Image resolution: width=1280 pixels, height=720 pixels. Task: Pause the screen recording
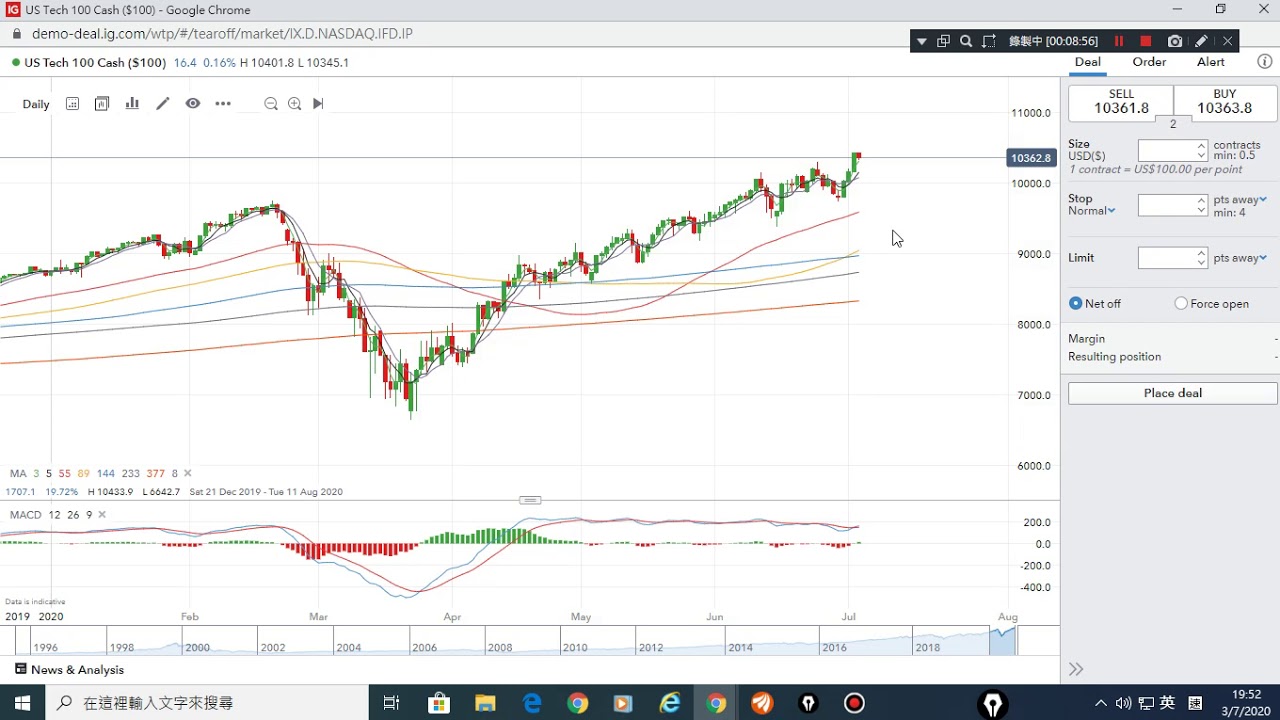1119,41
